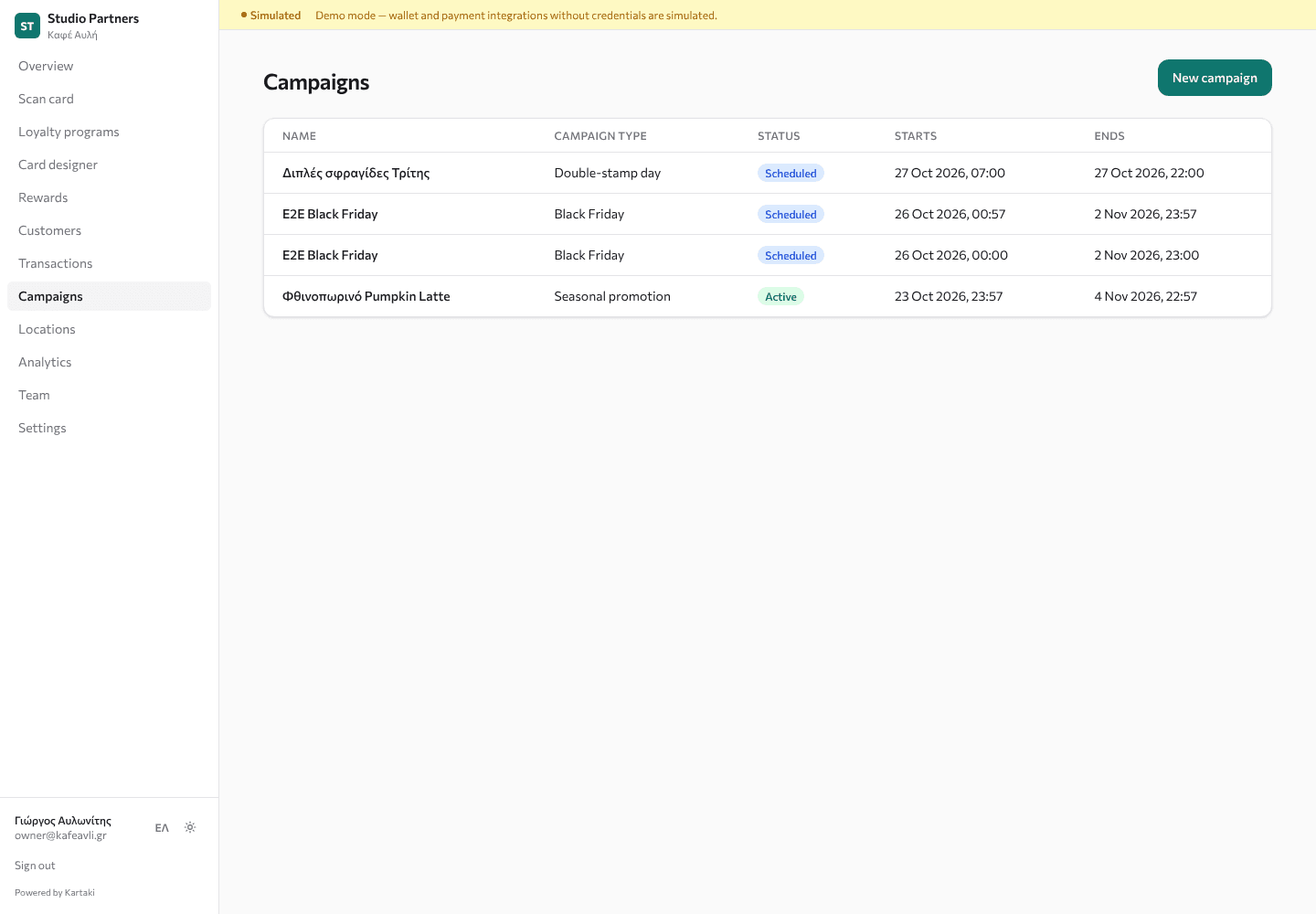1316x914 pixels.
Task: Click the Scheduled badge for Double-stamp day
Action: [x=791, y=173]
